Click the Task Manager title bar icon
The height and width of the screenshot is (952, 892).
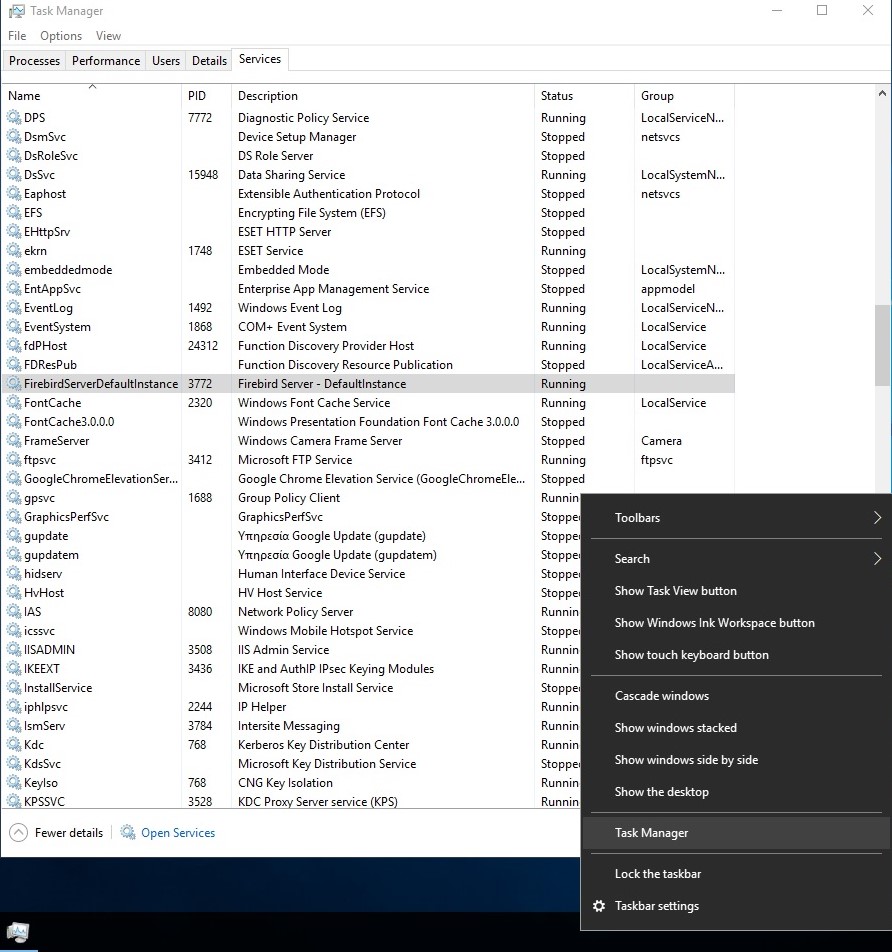click(16, 11)
